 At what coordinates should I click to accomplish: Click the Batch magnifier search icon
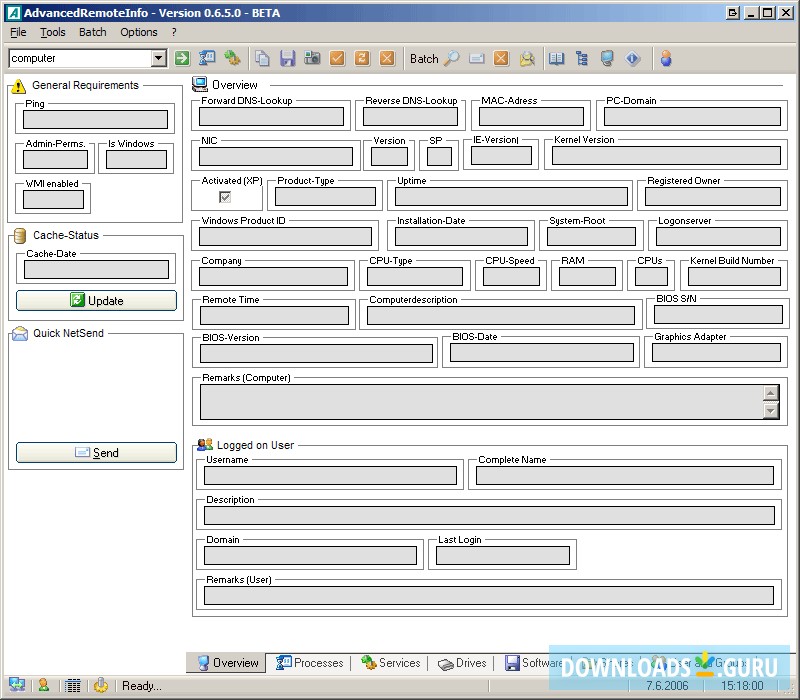click(x=452, y=58)
